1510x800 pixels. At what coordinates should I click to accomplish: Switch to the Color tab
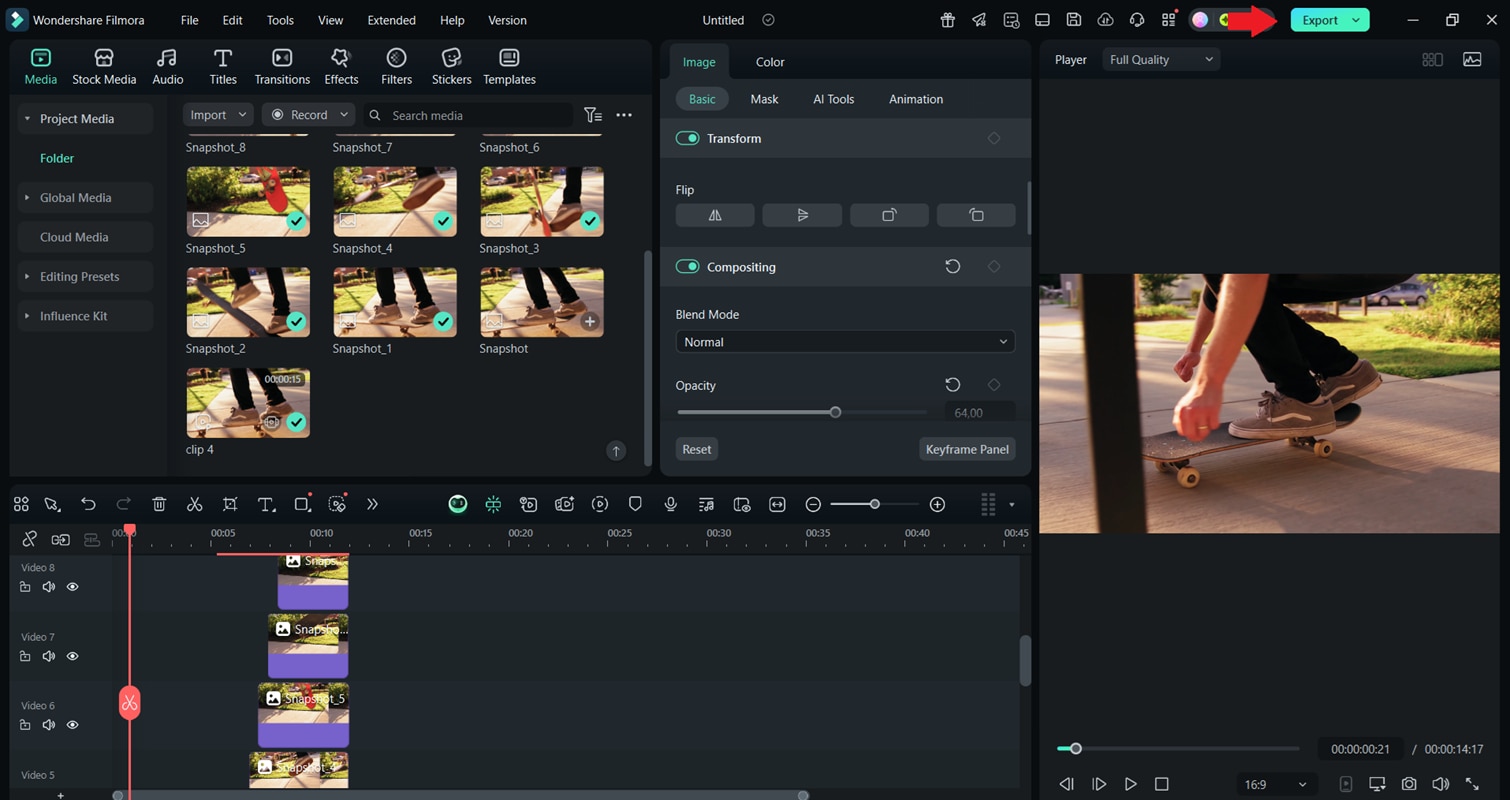(769, 61)
